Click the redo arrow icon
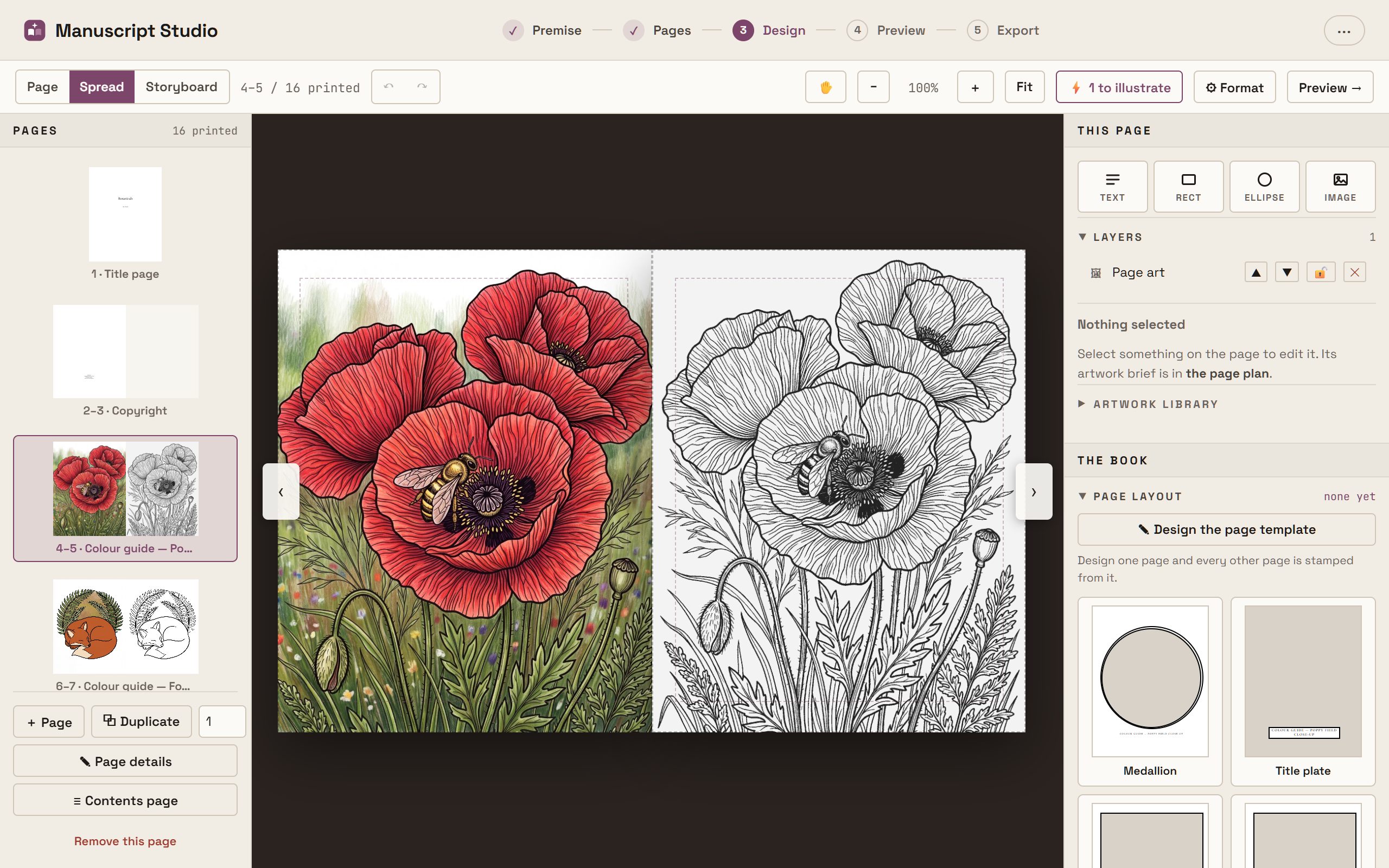 (x=422, y=87)
